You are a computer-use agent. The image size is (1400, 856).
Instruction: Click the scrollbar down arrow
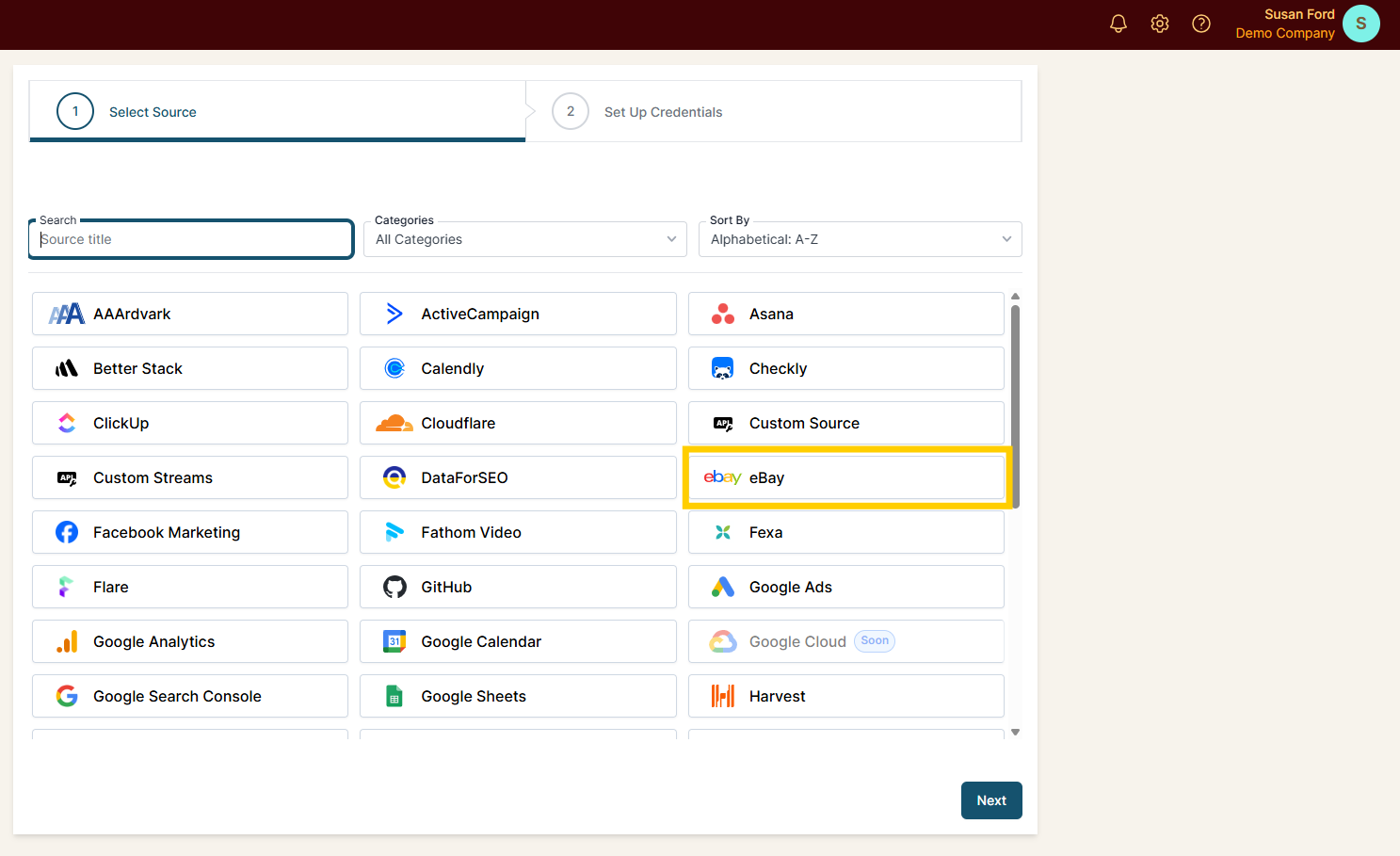(x=1015, y=732)
